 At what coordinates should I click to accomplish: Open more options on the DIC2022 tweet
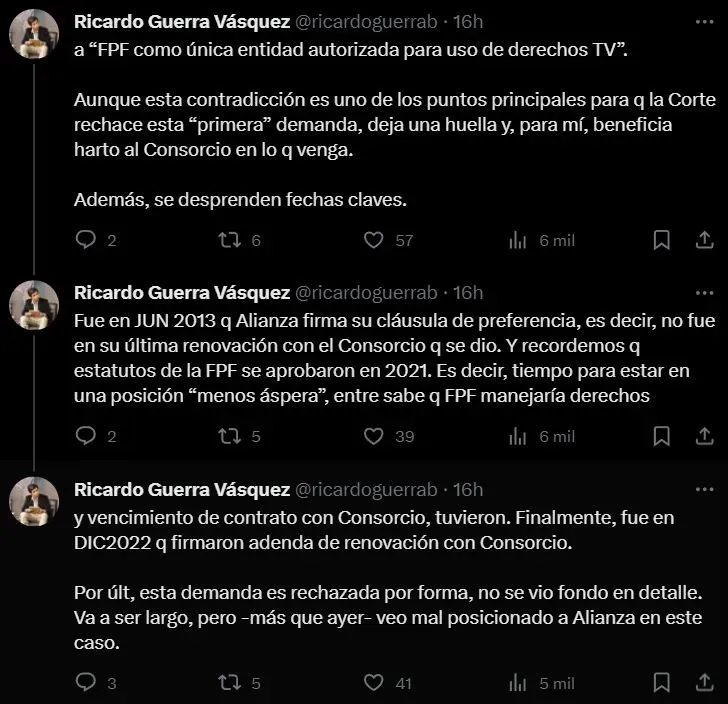705,490
